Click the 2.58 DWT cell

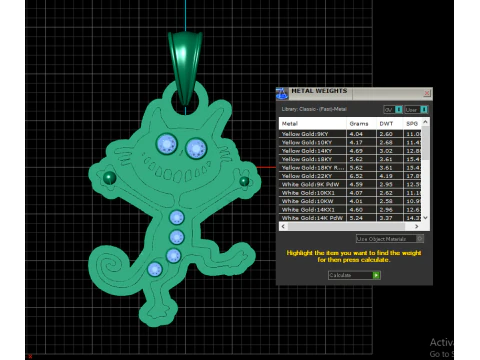389,201
